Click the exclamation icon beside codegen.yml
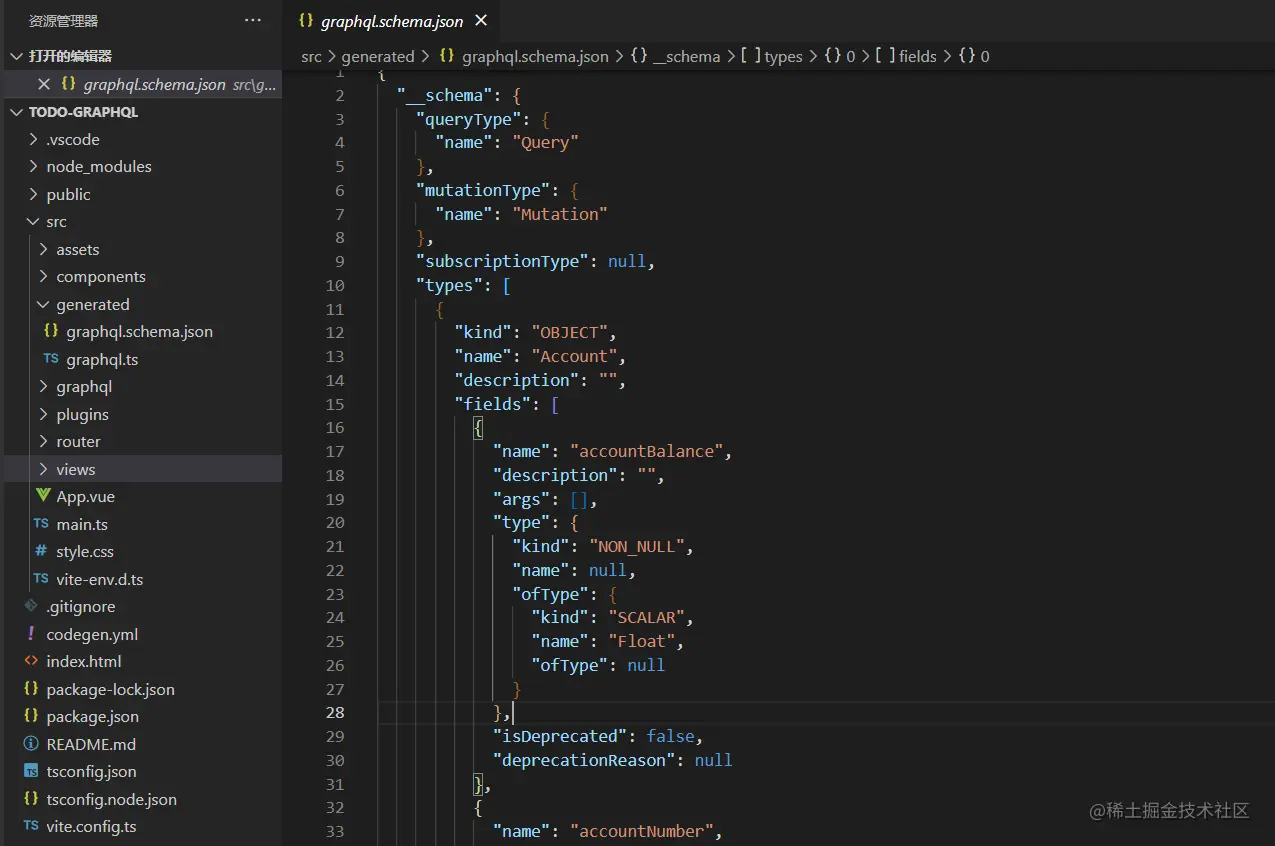Image resolution: width=1275 pixels, height=846 pixels. 31,634
